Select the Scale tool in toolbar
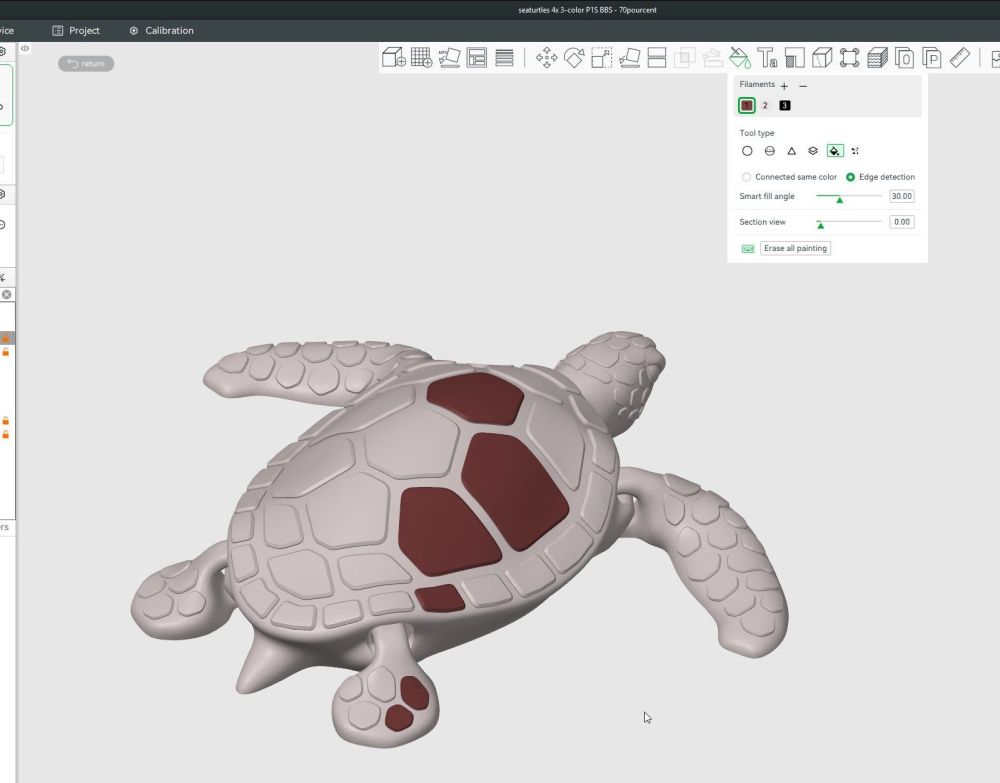Image resolution: width=1000 pixels, height=783 pixels. click(602, 57)
